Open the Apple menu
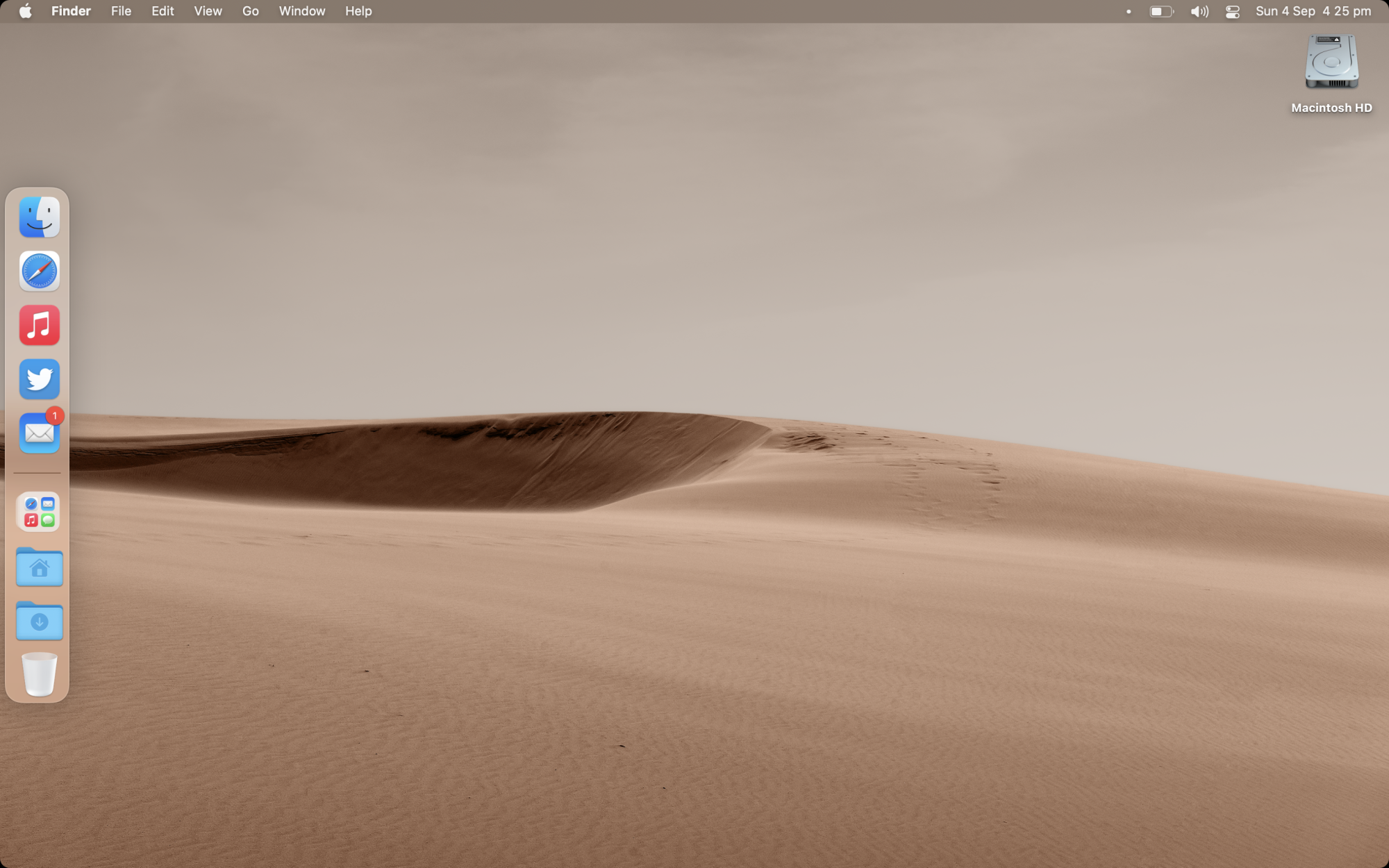The width and height of the screenshot is (1389, 868). point(25,11)
